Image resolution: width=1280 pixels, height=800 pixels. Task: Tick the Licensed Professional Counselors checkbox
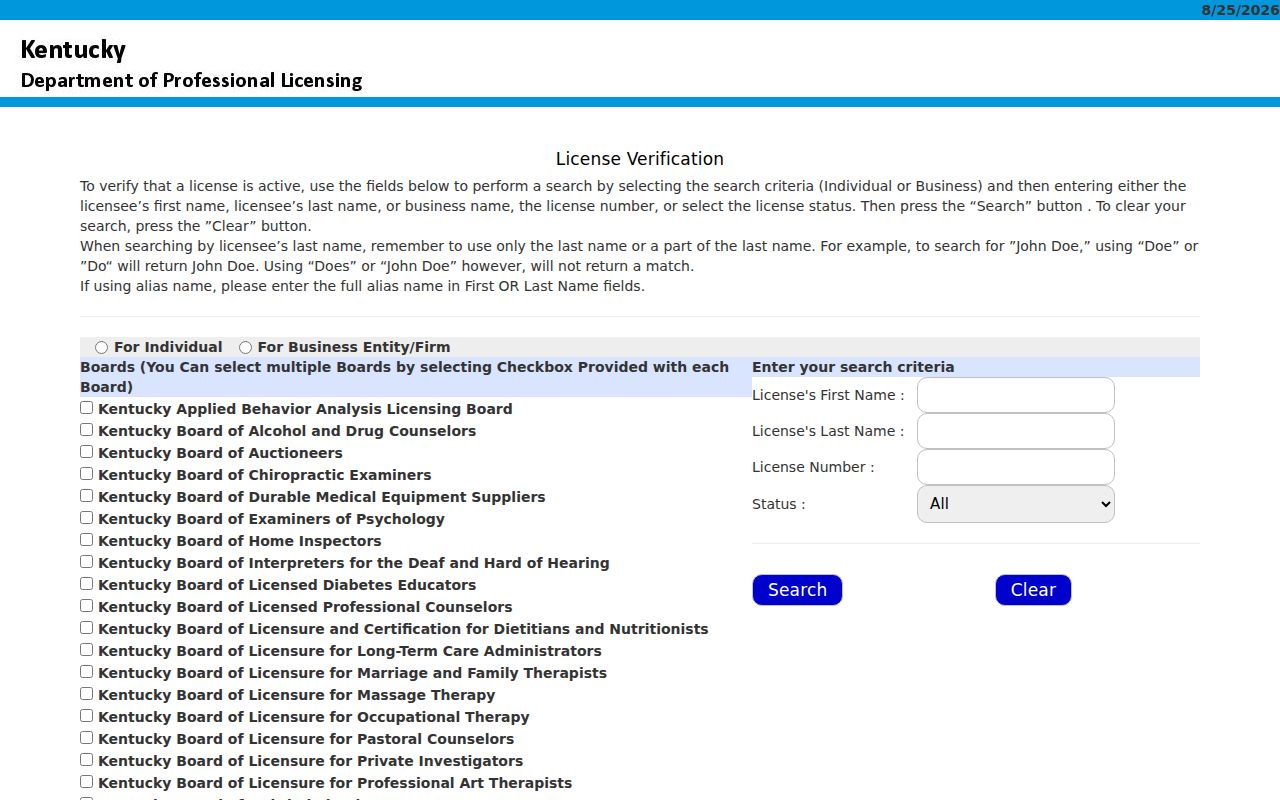pyautogui.click(x=87, y=606)
